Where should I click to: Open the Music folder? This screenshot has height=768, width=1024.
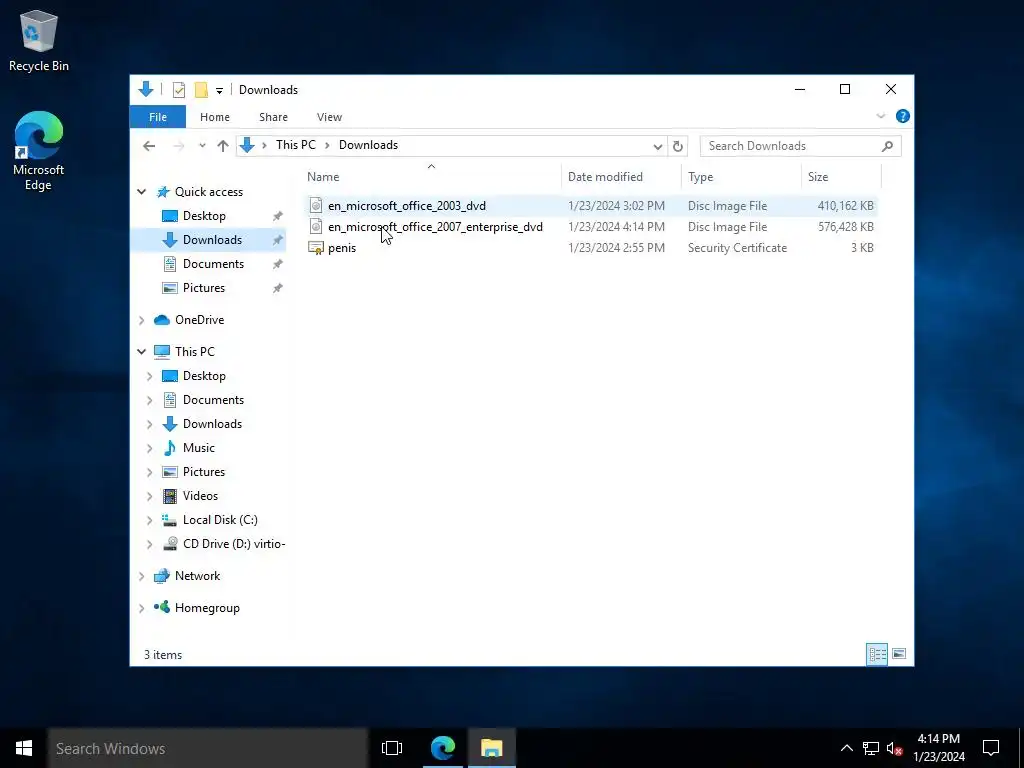(x=199, y=448)
